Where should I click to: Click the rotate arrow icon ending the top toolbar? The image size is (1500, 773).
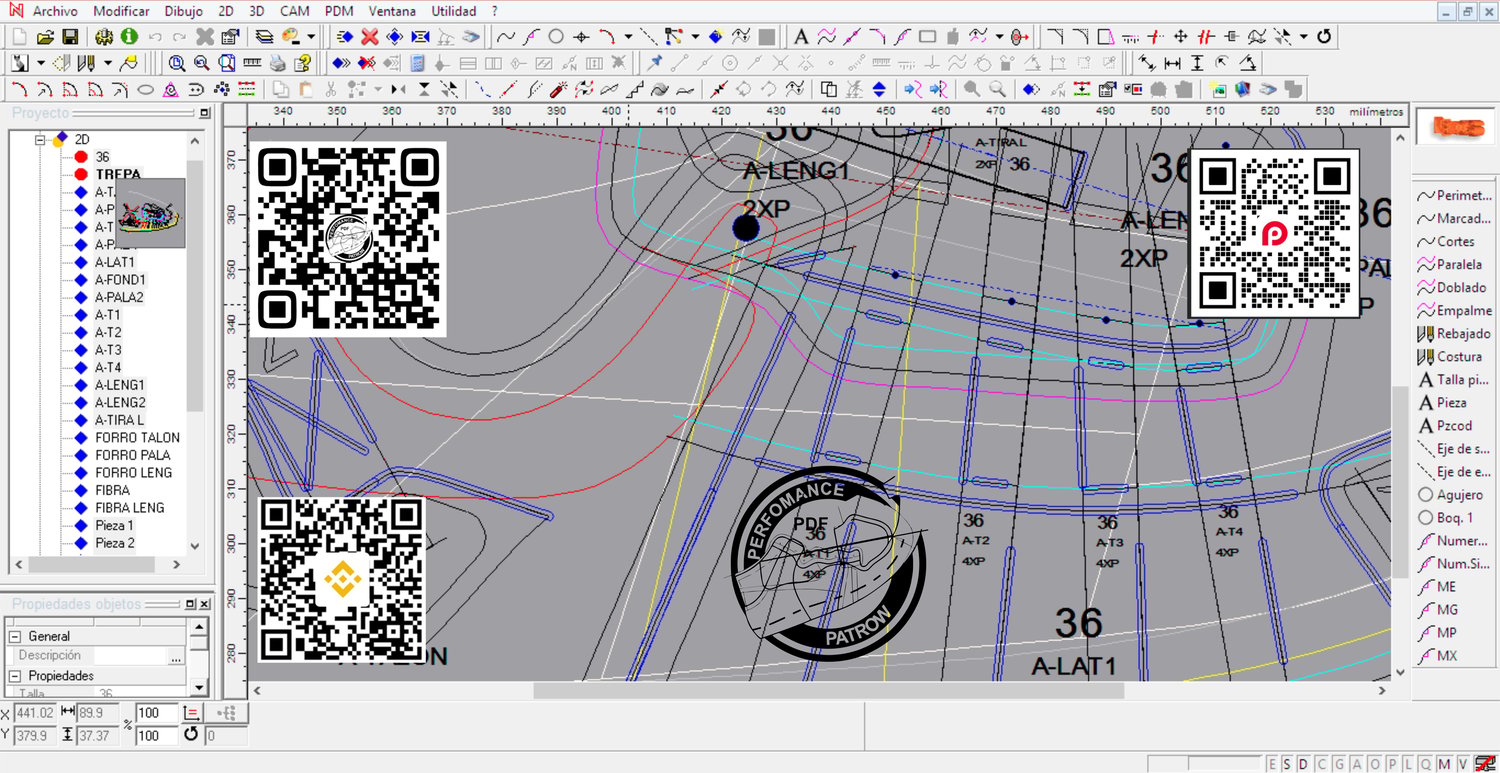pos(1324,37)
